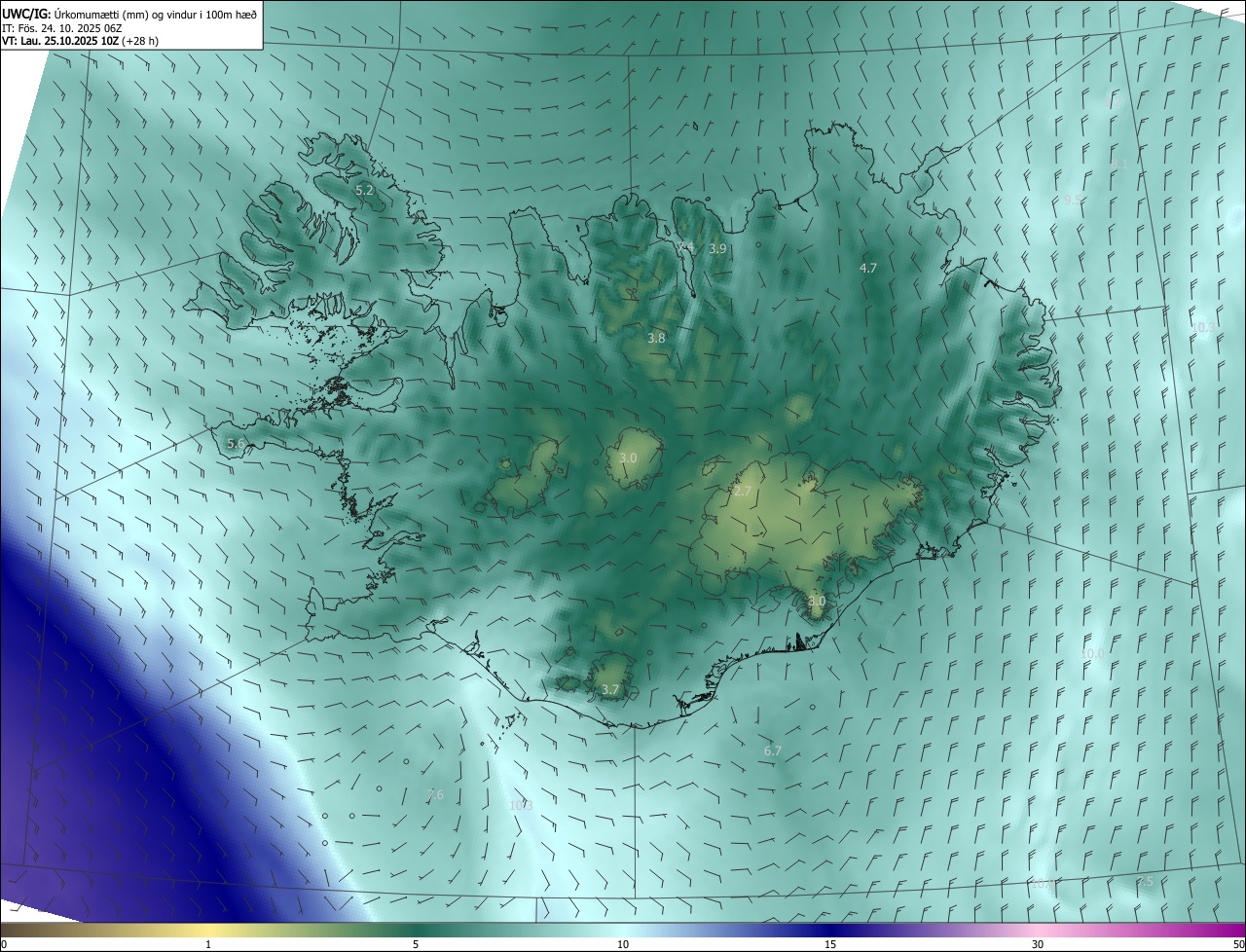Click the 4.7 value on the map
Image resolution: width=1246 pixels, height=952 pixels.
point(868,268)
